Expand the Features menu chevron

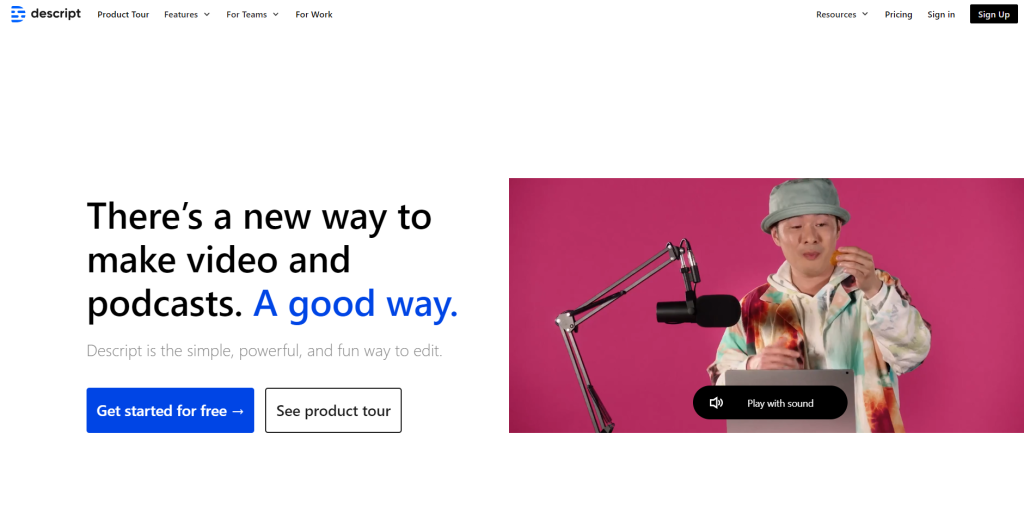(207, 15)
